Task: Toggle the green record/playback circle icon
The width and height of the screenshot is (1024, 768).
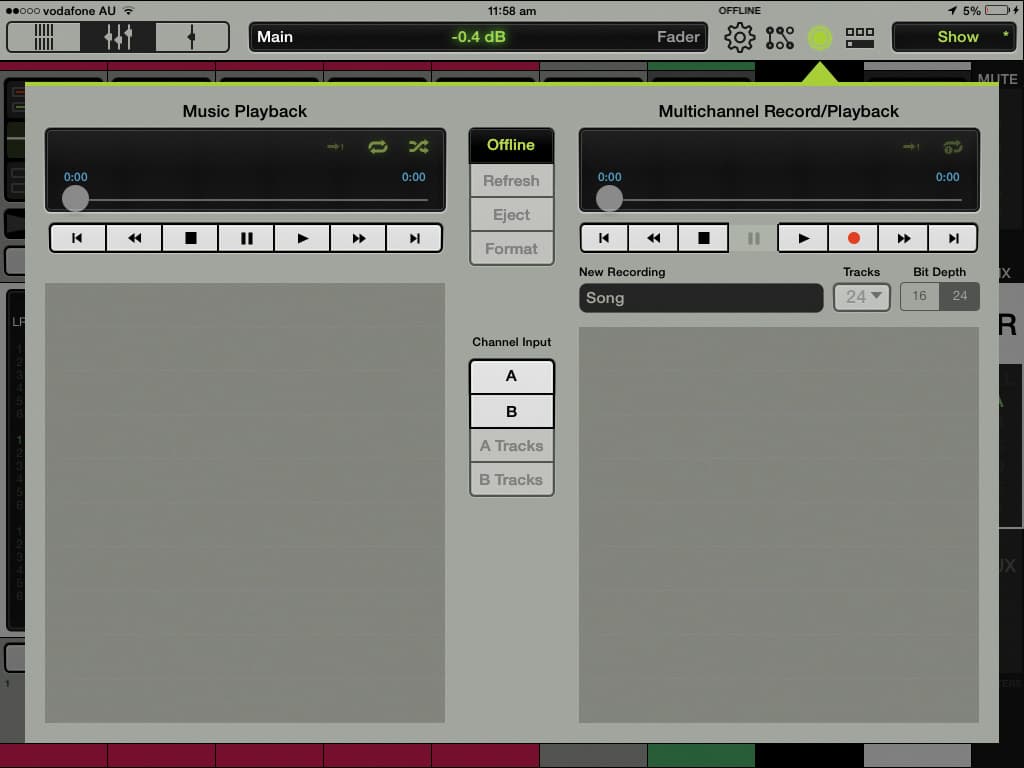Action: [x=820, y=38]
